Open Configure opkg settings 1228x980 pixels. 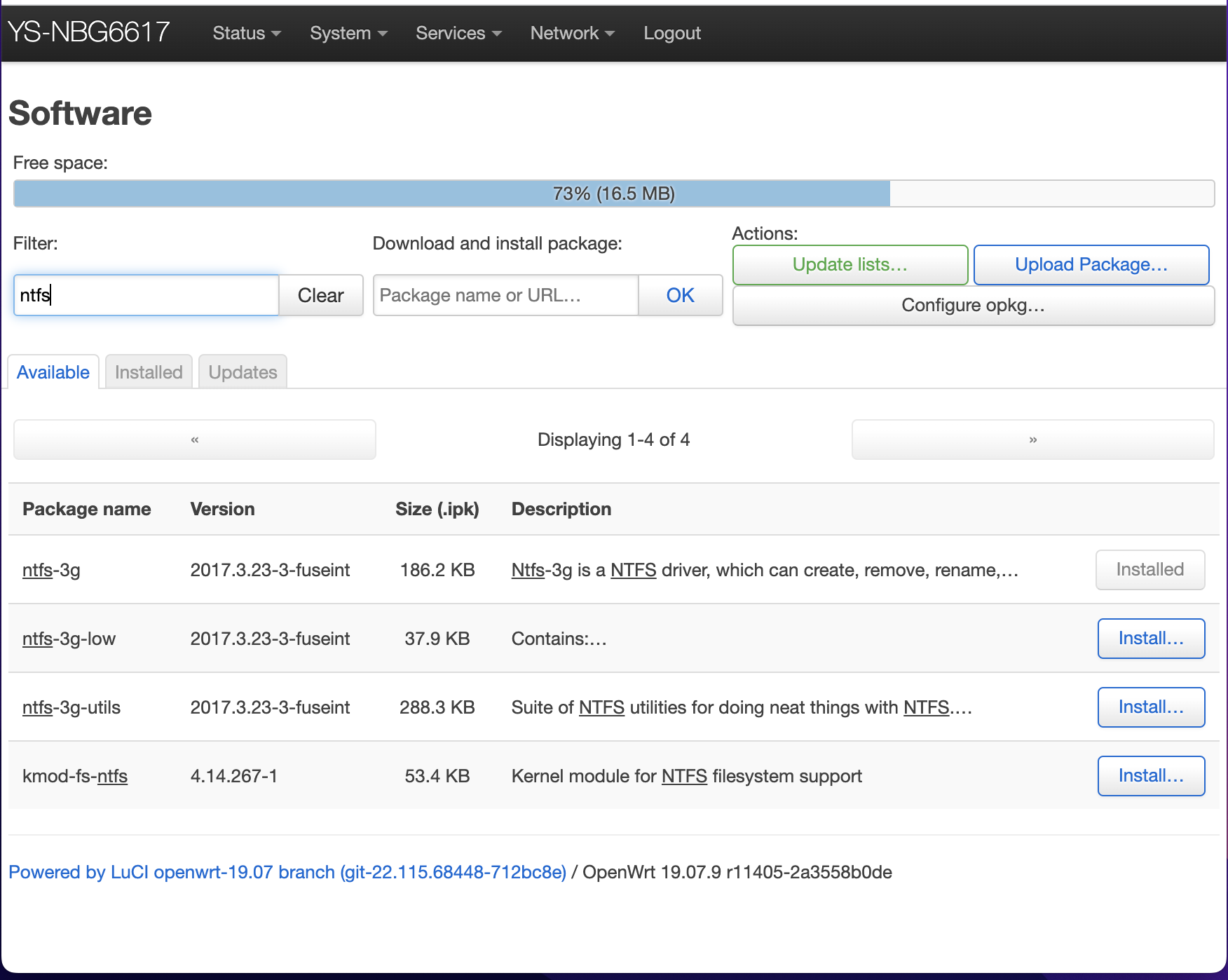(973, 306)
